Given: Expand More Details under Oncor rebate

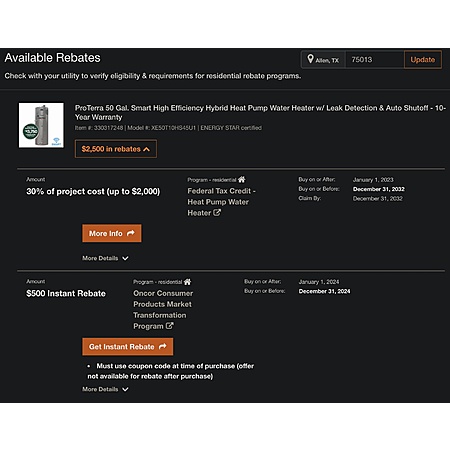Looking at the screenshot, I should [105, 389].
